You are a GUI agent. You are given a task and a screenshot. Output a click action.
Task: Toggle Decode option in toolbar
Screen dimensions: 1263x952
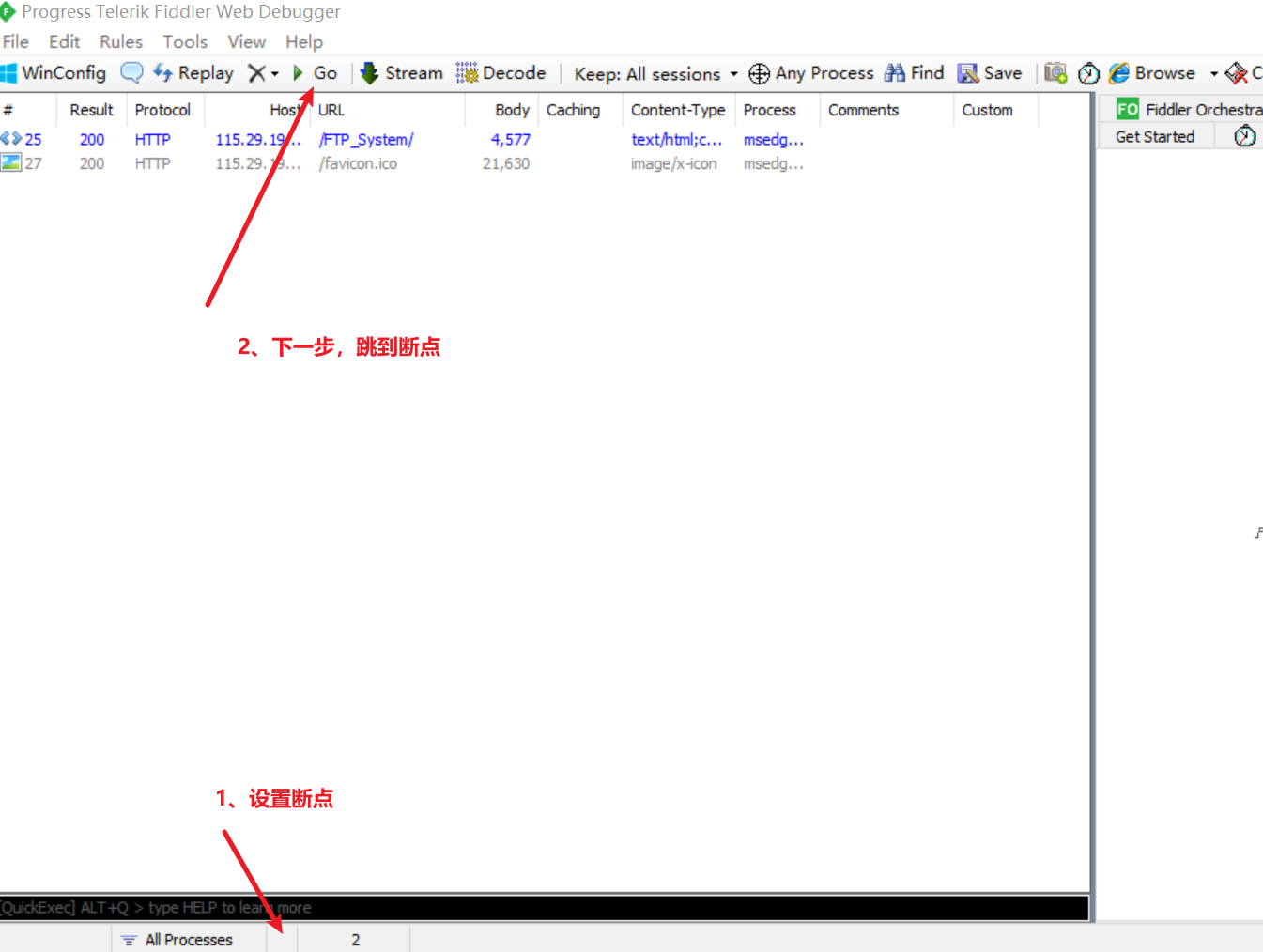click(x=501, y=73)
